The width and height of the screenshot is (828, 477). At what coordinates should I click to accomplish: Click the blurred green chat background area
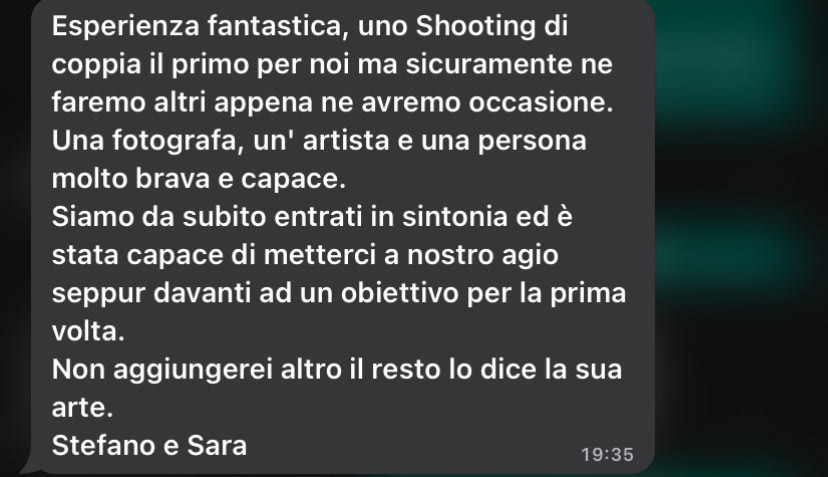[739, 238]
